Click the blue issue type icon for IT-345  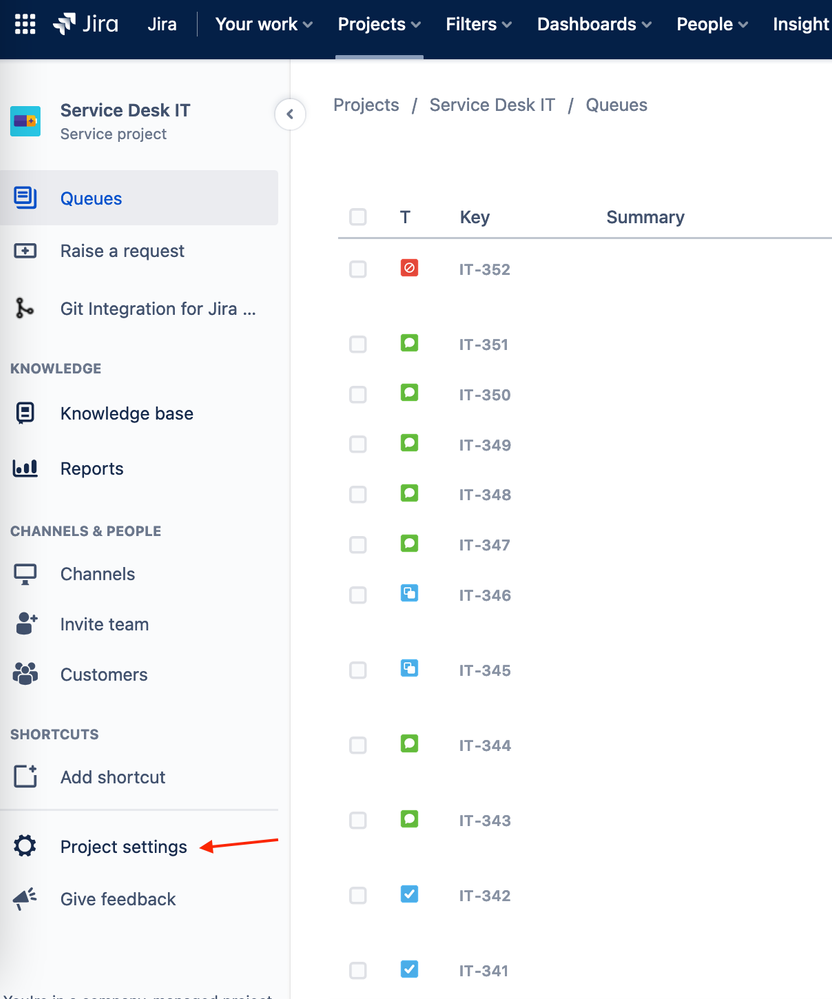pos(409,668)
